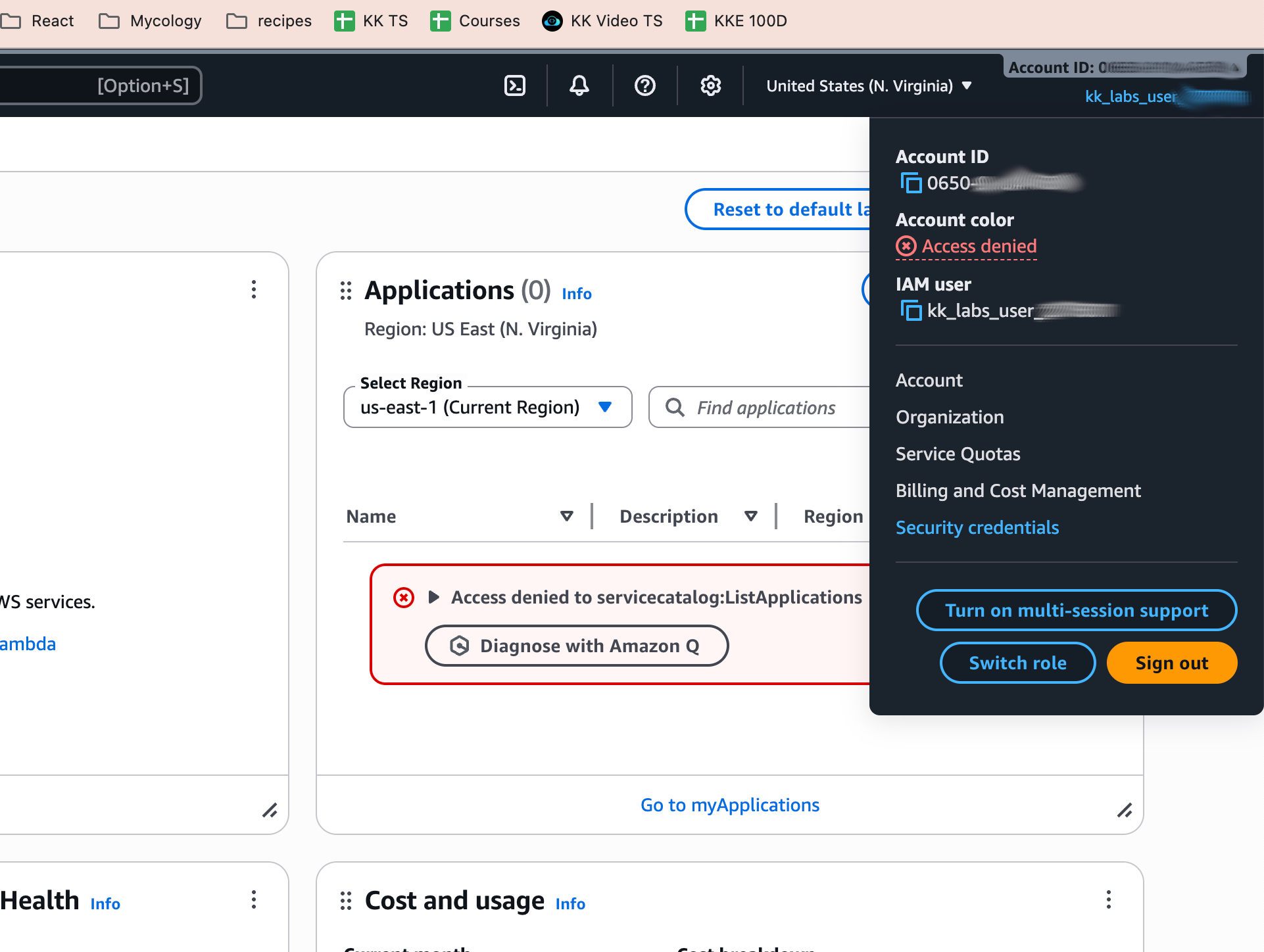Open the Select Region dropdown
Viewport: 1264px width, 952px height.
coord(487,408)
